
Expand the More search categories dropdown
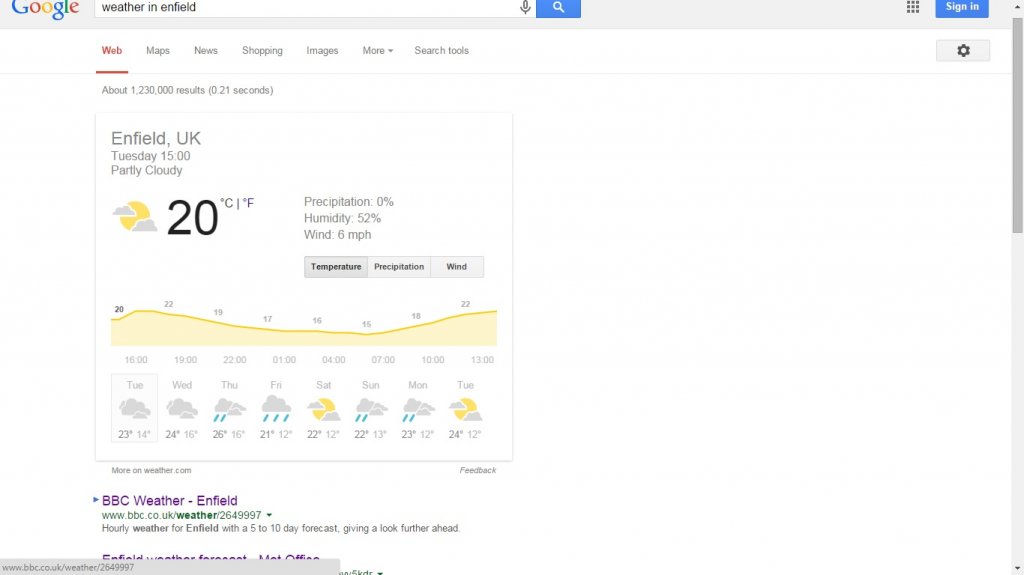pos(377,50)
